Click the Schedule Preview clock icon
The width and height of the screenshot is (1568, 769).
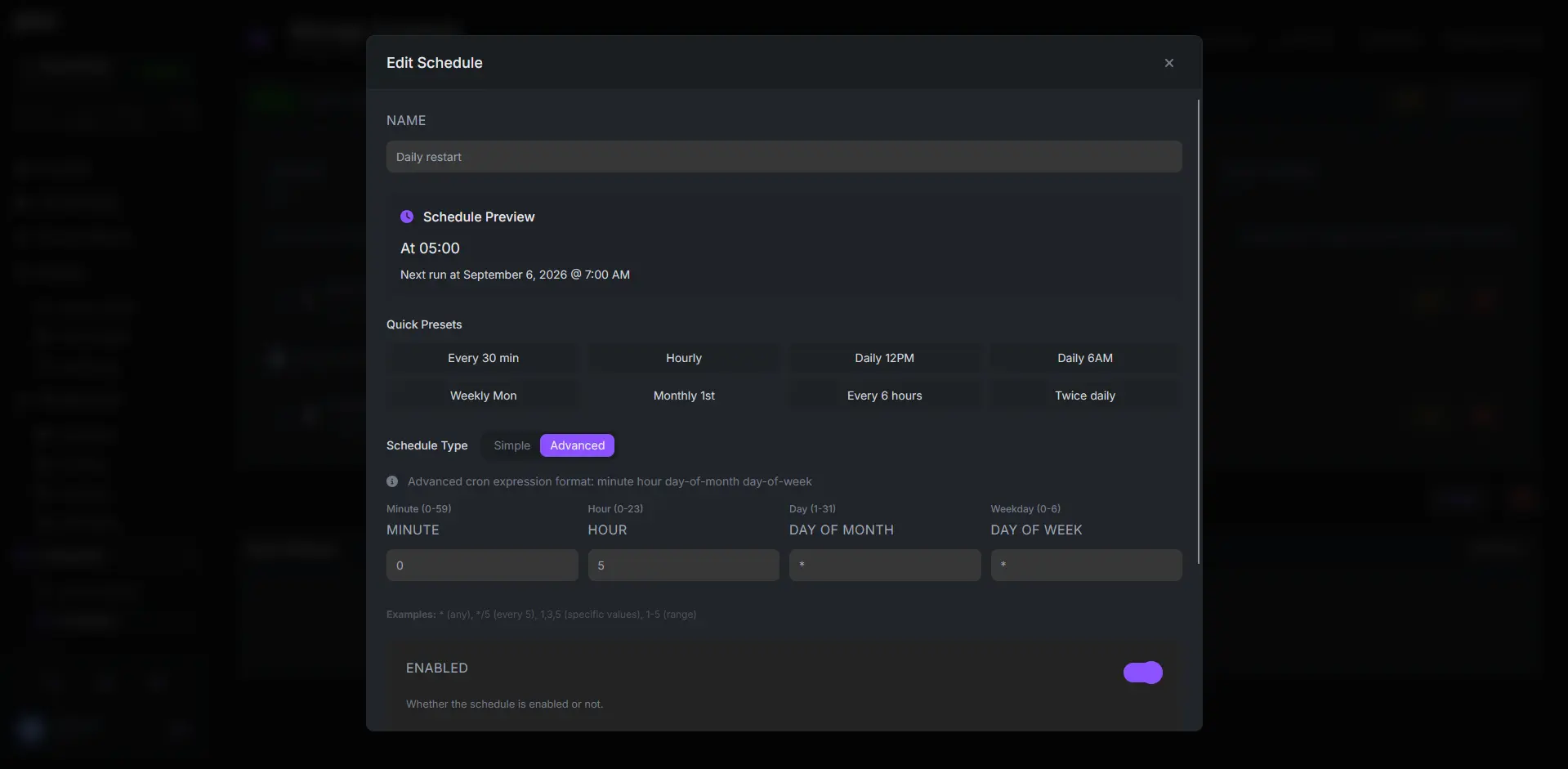(407, 217)
